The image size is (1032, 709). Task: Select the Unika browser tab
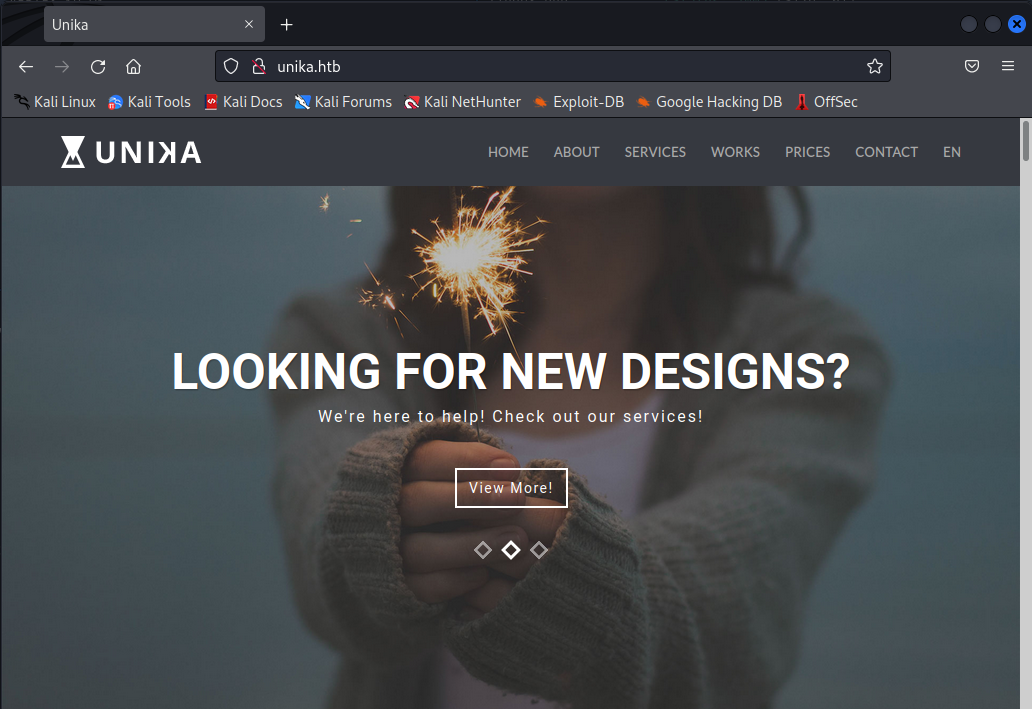[x=154, y=24]
